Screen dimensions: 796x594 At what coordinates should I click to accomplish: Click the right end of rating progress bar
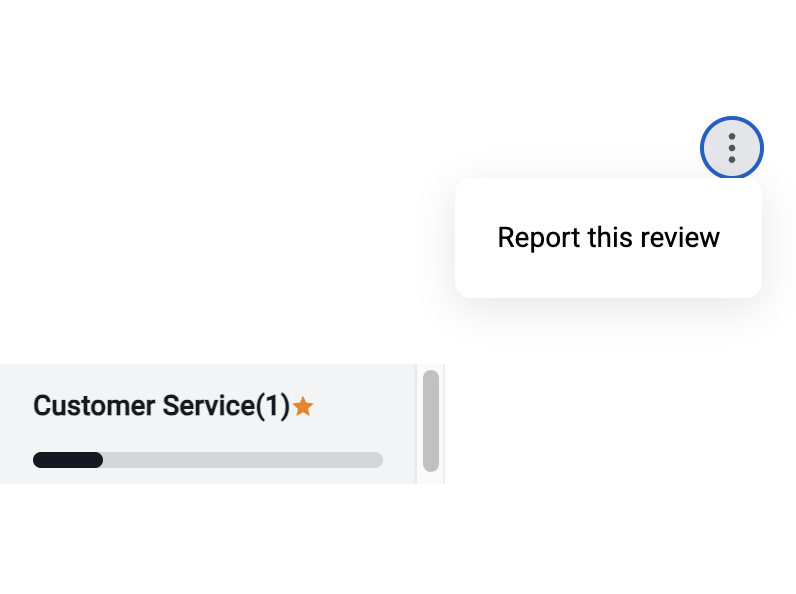[x=377, y=460]
